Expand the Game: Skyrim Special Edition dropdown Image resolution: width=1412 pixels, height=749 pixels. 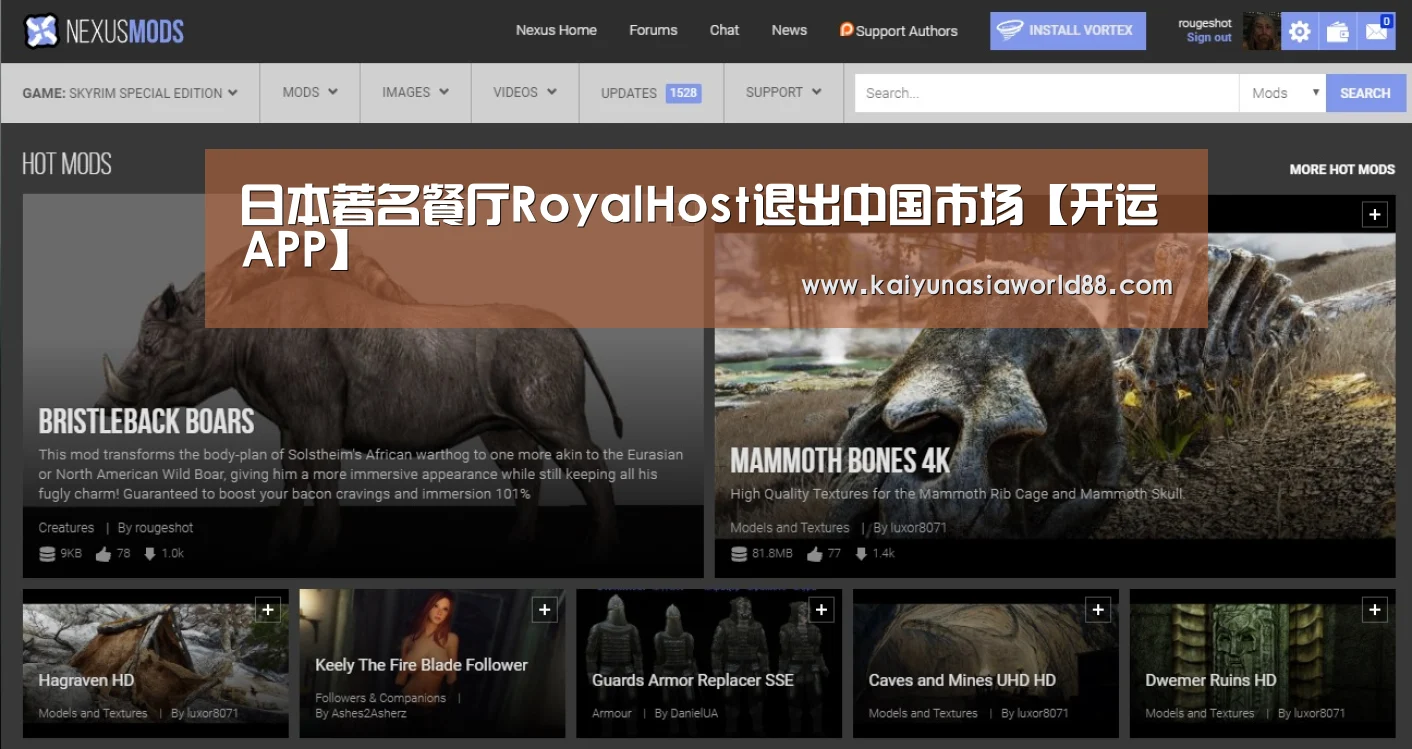tap(130, 93)
